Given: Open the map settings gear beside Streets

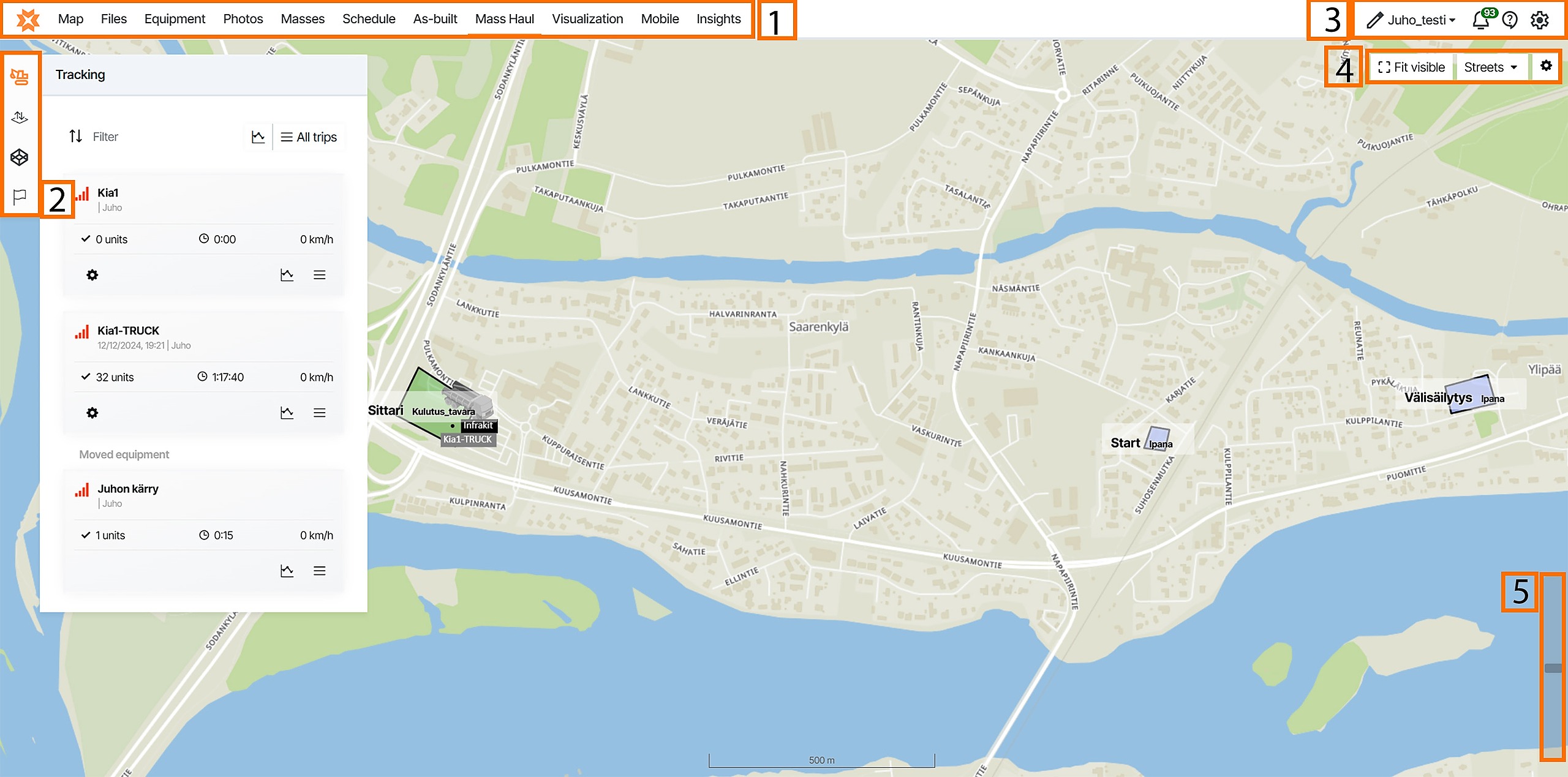Looking at the screenshot, I should tap(1546, 66).
